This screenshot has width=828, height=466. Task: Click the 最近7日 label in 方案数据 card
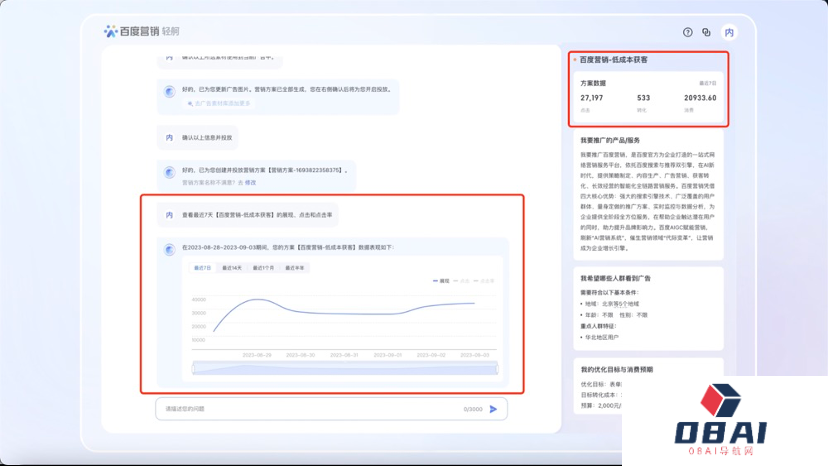click(x=708, y=83)
